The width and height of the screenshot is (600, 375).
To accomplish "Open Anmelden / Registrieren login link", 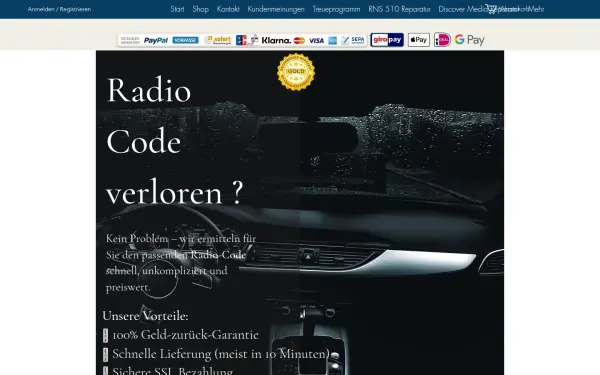I will pyautogui.click(x=59, y=9).
